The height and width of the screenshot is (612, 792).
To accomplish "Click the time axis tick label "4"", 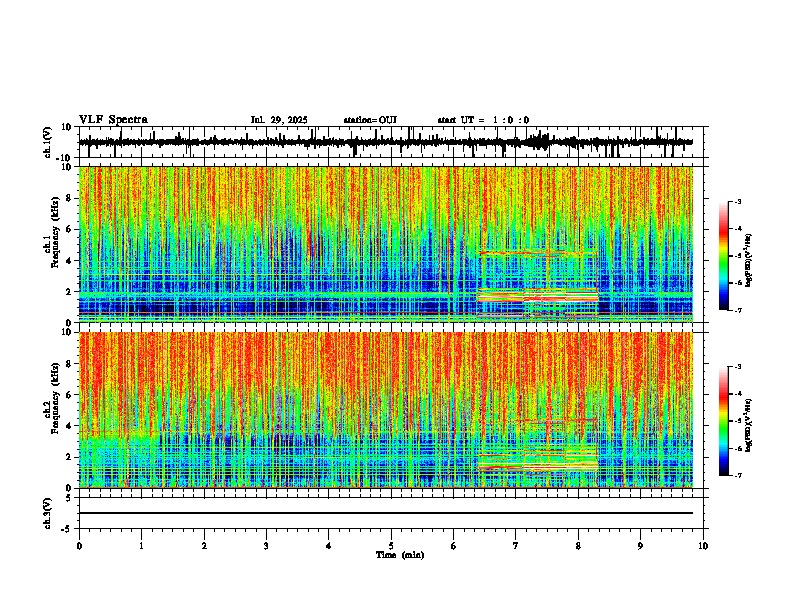I will click(329, 545).
